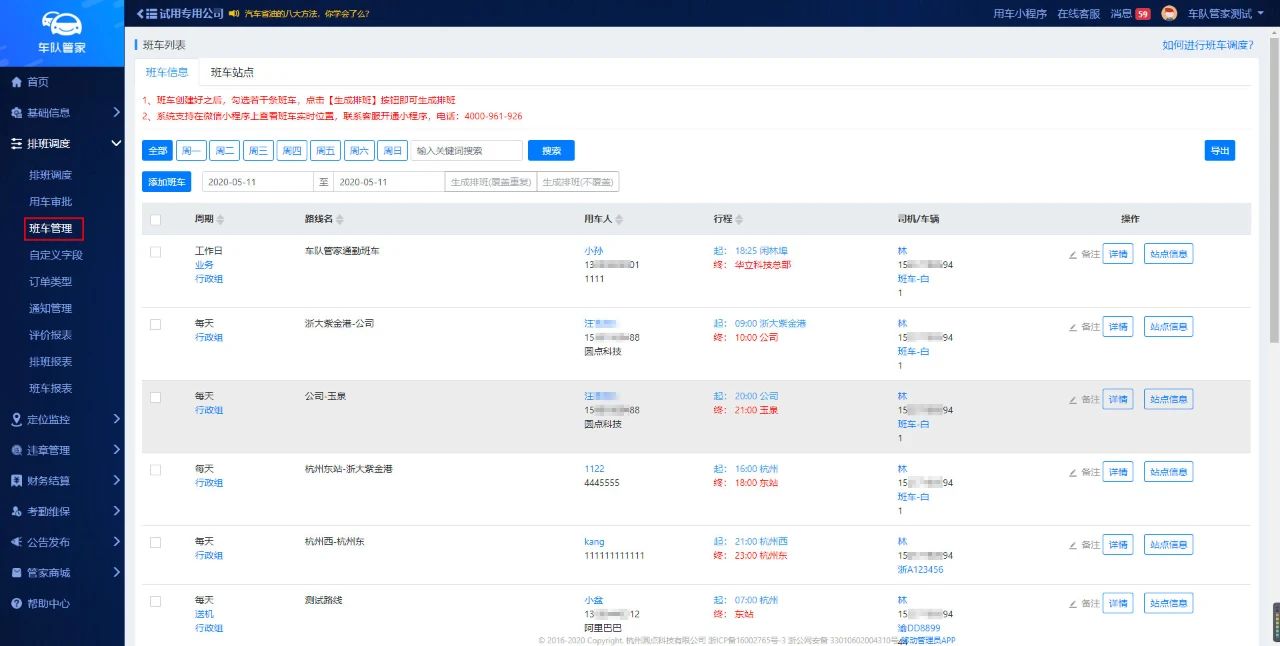Click the 周期 column sort arrows
The height and width of the screenshot is (646, 1280).
(x=221, y=219)
